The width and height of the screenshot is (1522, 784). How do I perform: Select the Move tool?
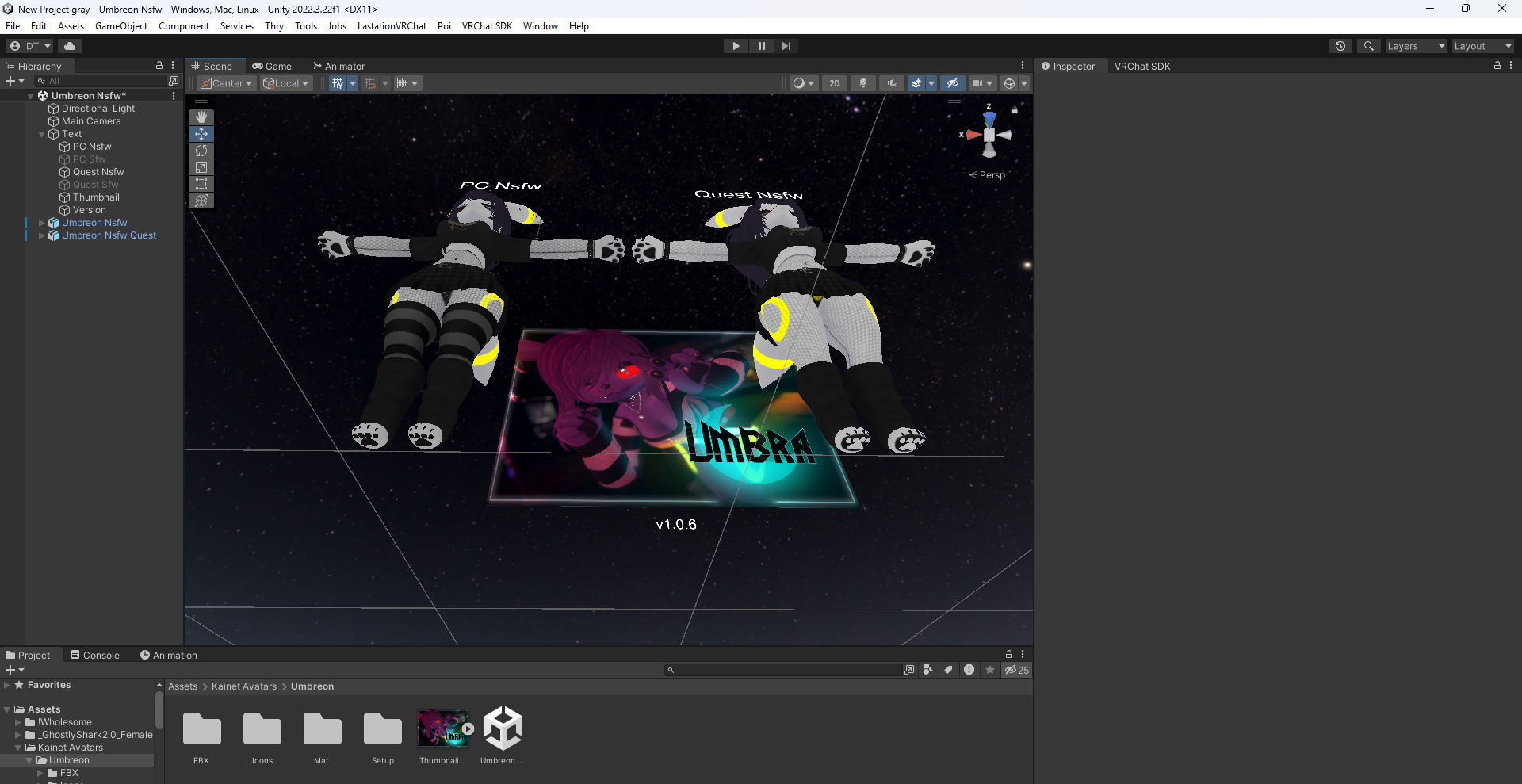click(201, 134)
